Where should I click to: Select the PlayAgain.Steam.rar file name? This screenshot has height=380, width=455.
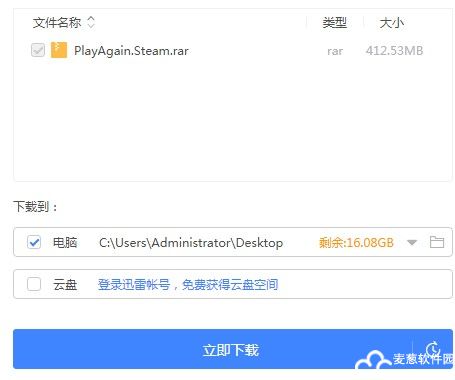[131, 51]
